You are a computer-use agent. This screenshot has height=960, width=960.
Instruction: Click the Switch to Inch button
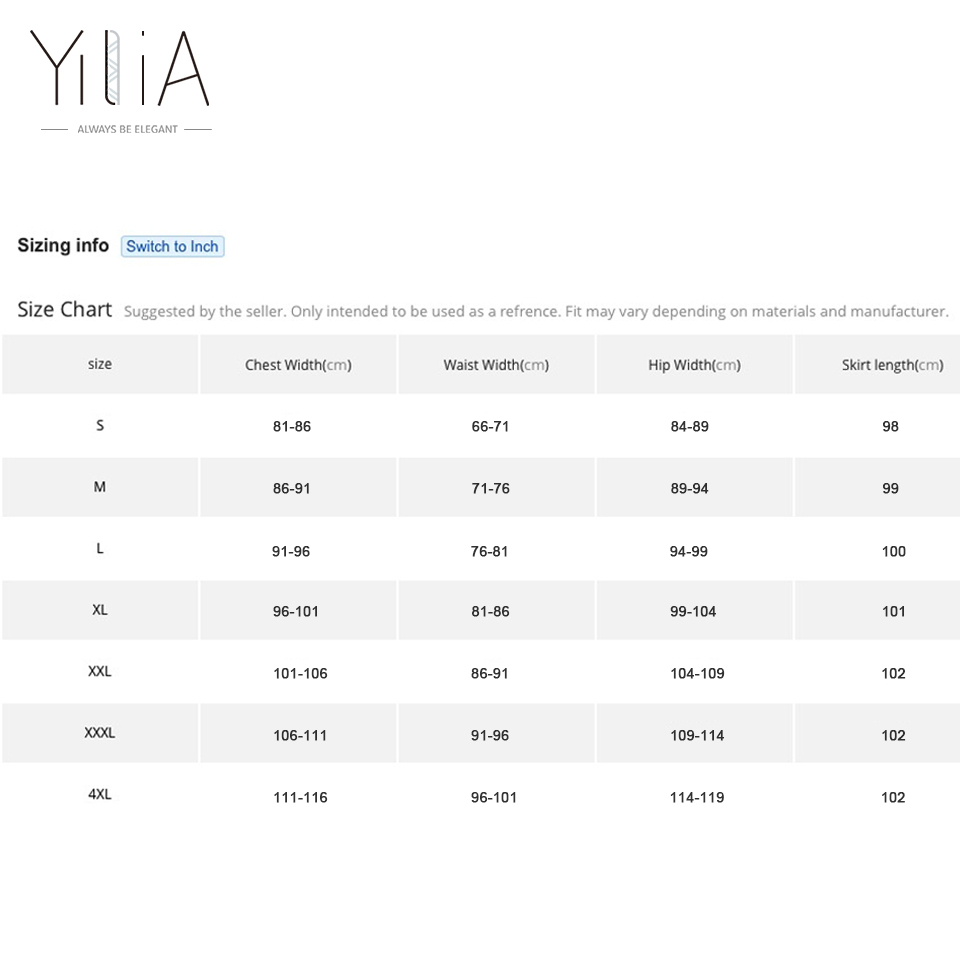pos(172,246)
